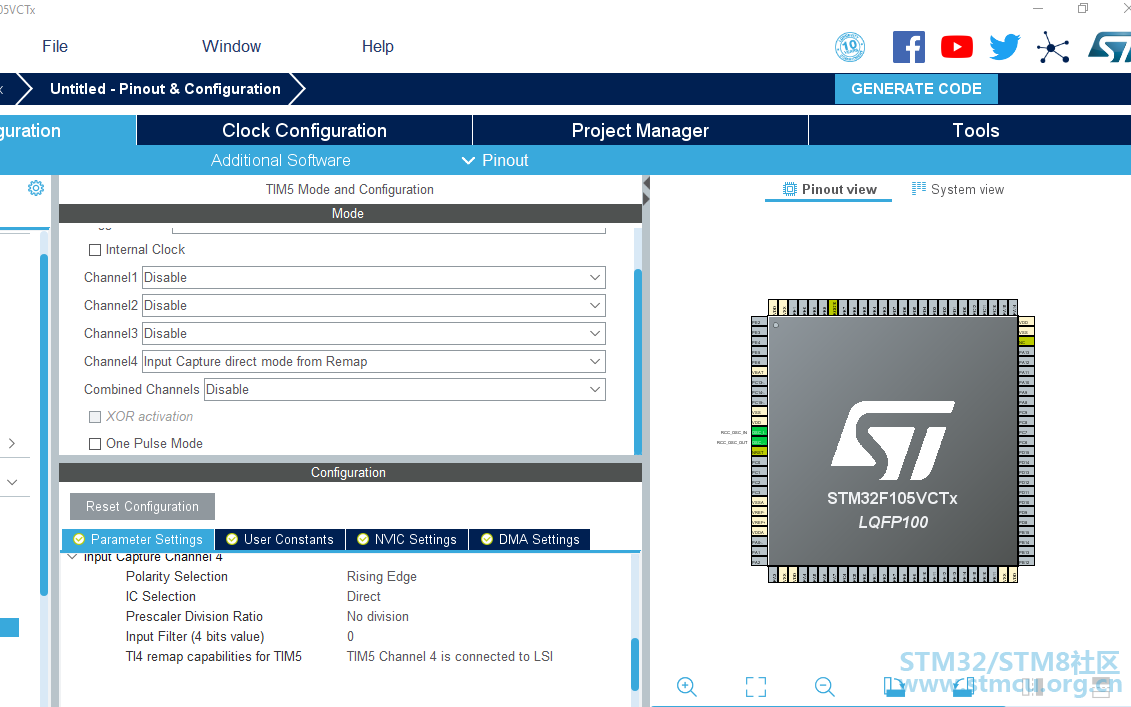Screen dimensions: 1131x707
Task: Click the Prescaler Division Ratio label
Action: [x=194, y=617]
